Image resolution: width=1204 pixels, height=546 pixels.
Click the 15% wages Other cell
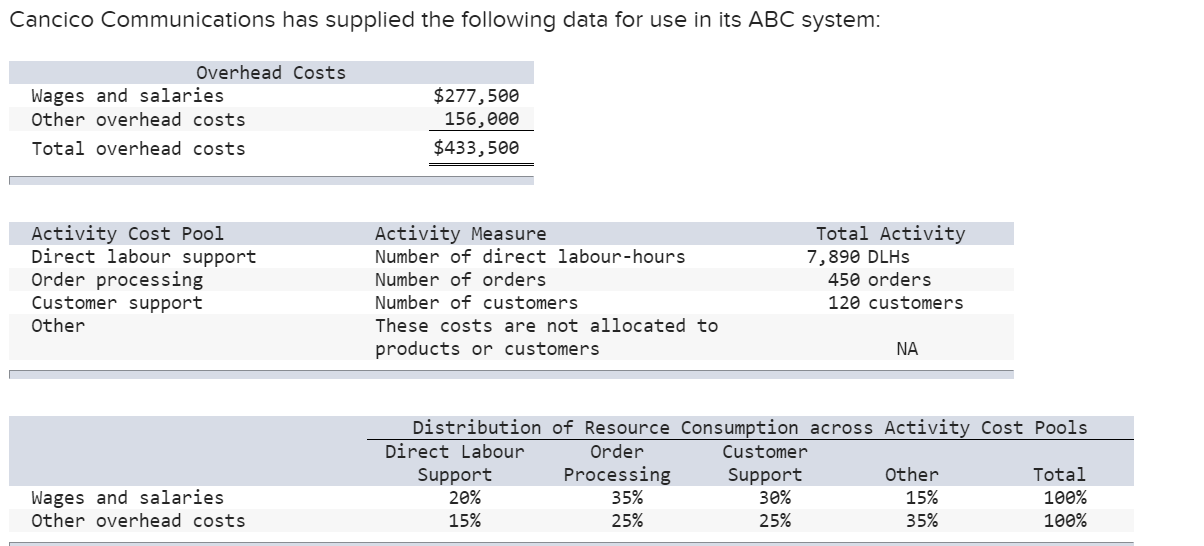(x=923, y=498)
